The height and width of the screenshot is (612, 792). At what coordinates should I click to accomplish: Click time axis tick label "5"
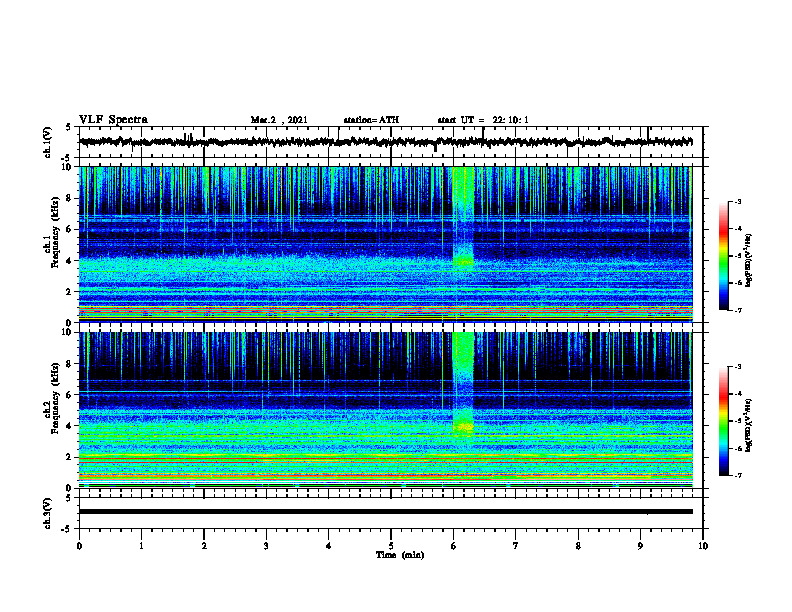(391, 546)
